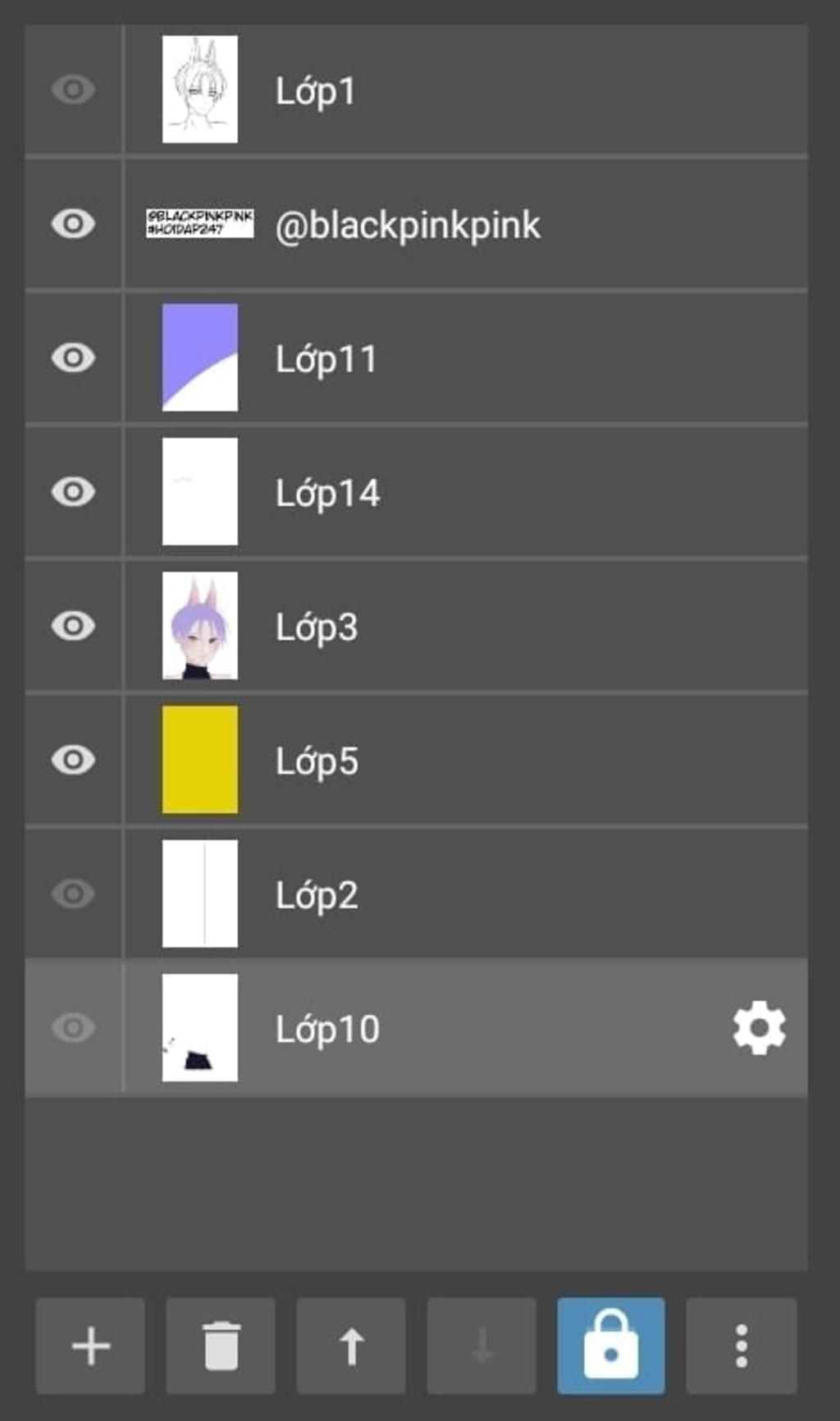Open settings gear for Lớp10
The image size is (840, 1421).
coord(759,1027)
